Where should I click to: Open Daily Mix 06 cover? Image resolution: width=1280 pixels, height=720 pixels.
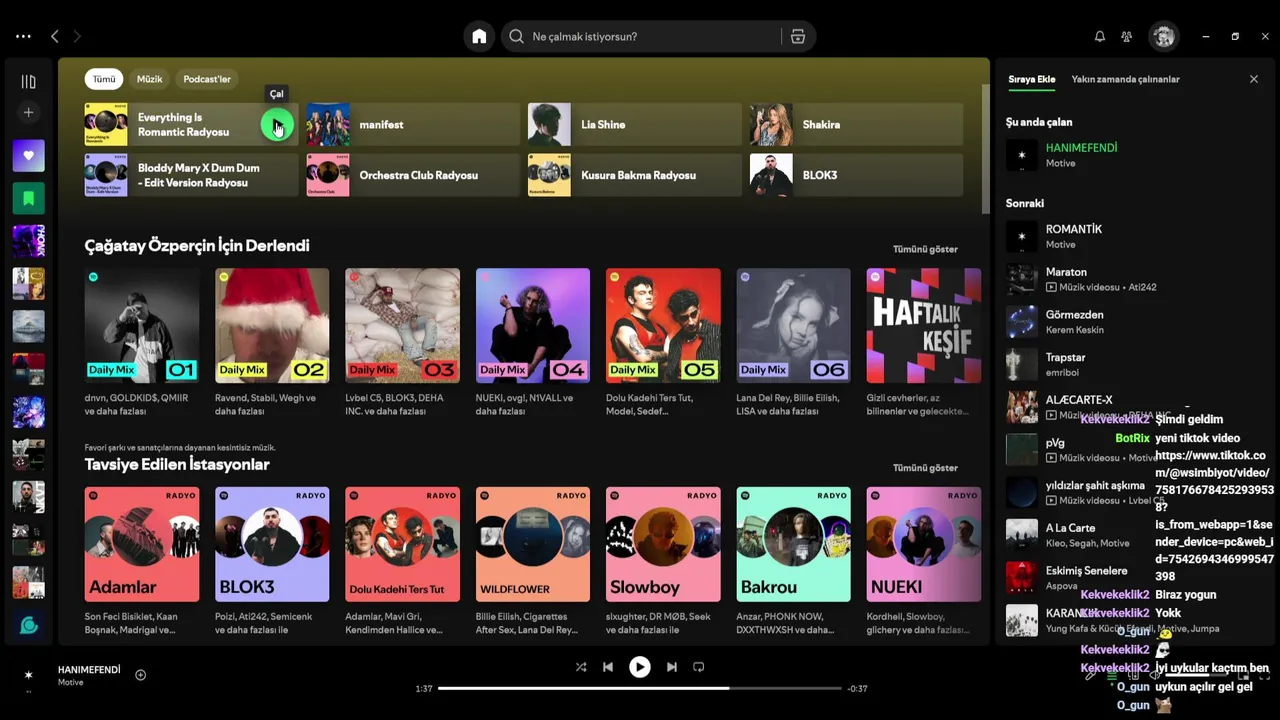coord(794,325)
